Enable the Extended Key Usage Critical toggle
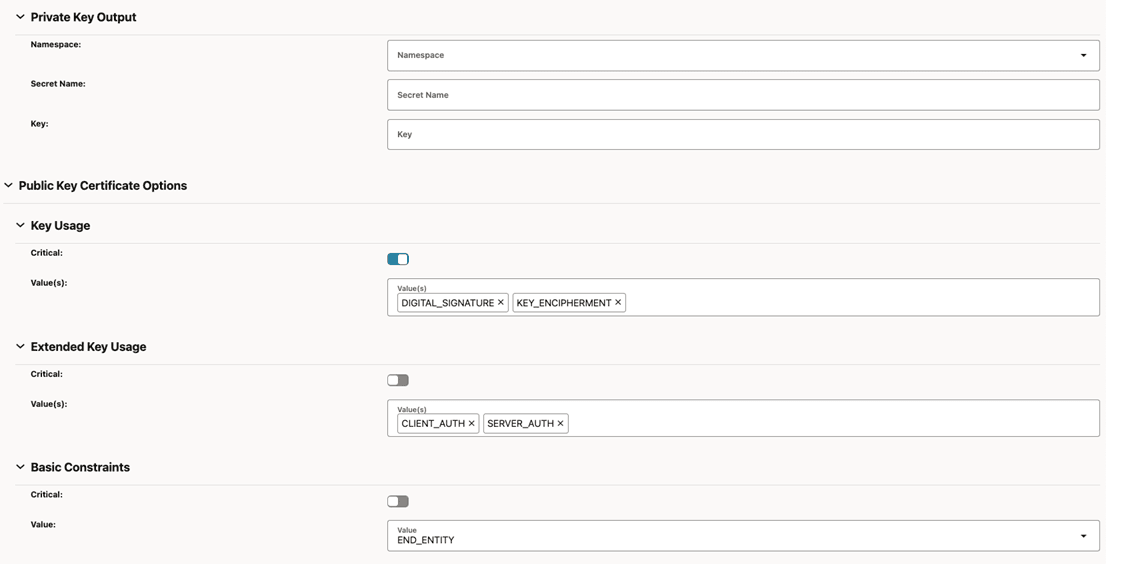Screen dimensions: 1128x569 click(398, 380)
